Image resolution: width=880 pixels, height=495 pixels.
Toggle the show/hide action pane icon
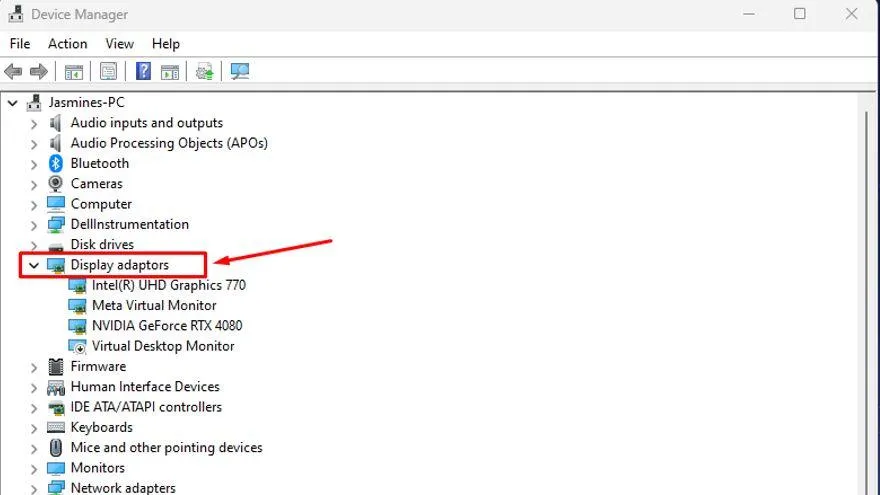(169, 72)
